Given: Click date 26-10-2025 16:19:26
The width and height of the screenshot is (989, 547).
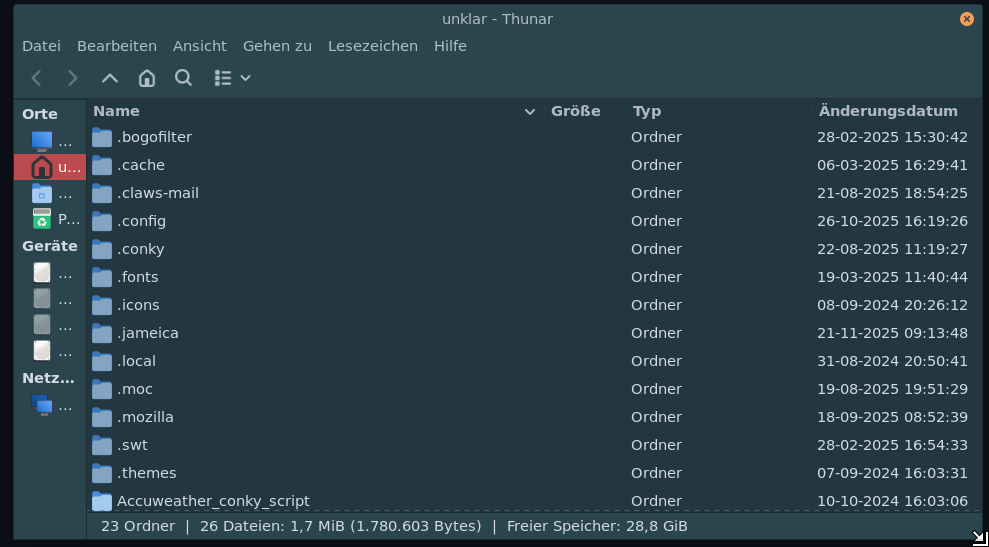Looking at the screenshot, I should click(x=892, y=221).
